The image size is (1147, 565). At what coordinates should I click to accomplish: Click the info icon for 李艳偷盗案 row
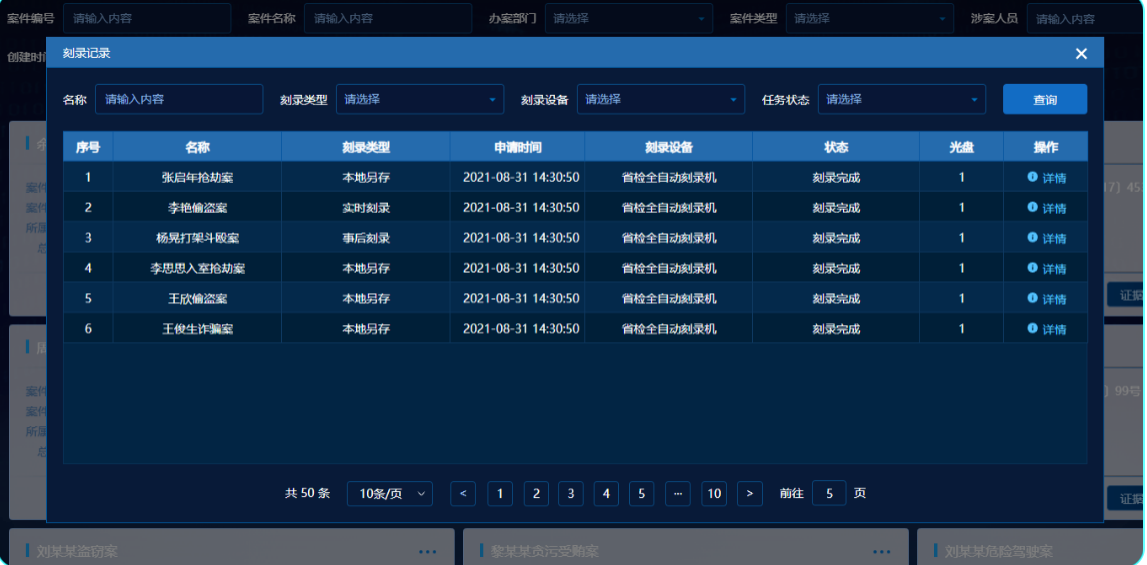tap(1032, 207)
